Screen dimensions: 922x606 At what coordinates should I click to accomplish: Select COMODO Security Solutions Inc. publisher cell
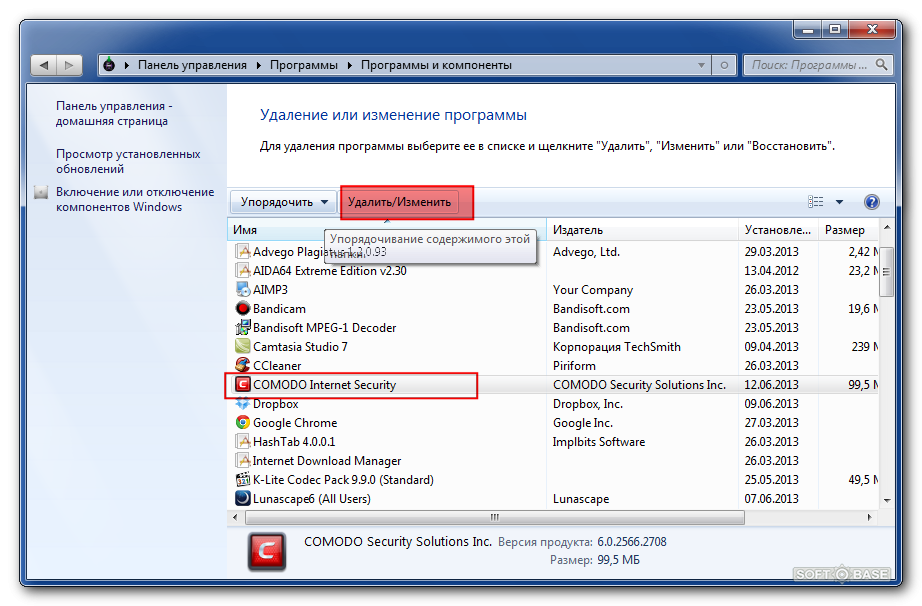coord(639,384)
